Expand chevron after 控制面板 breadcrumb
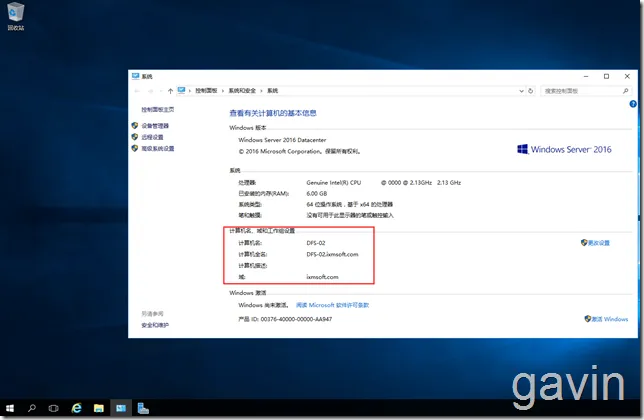This screenshot has height=420, width=644. [223, 91]
